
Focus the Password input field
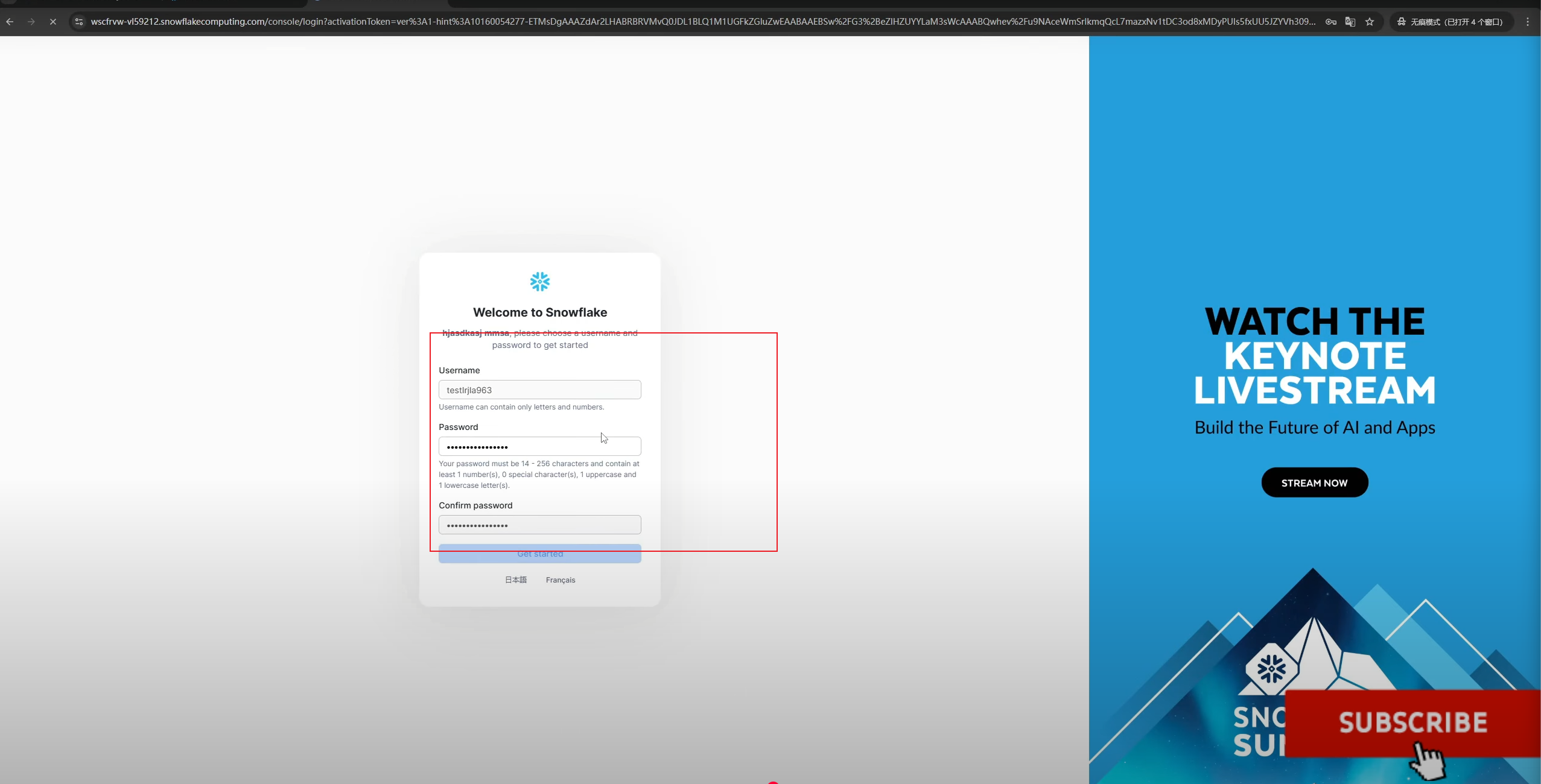click(540, 446)
